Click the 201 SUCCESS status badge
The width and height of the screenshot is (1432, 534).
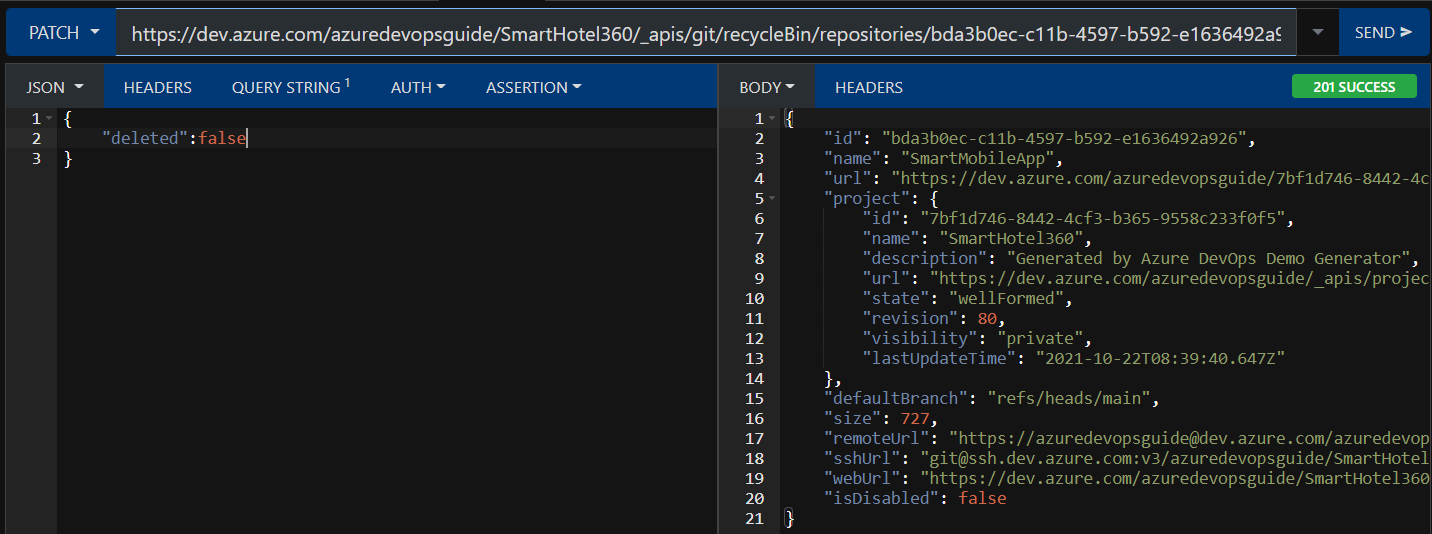pos(1354,87)
